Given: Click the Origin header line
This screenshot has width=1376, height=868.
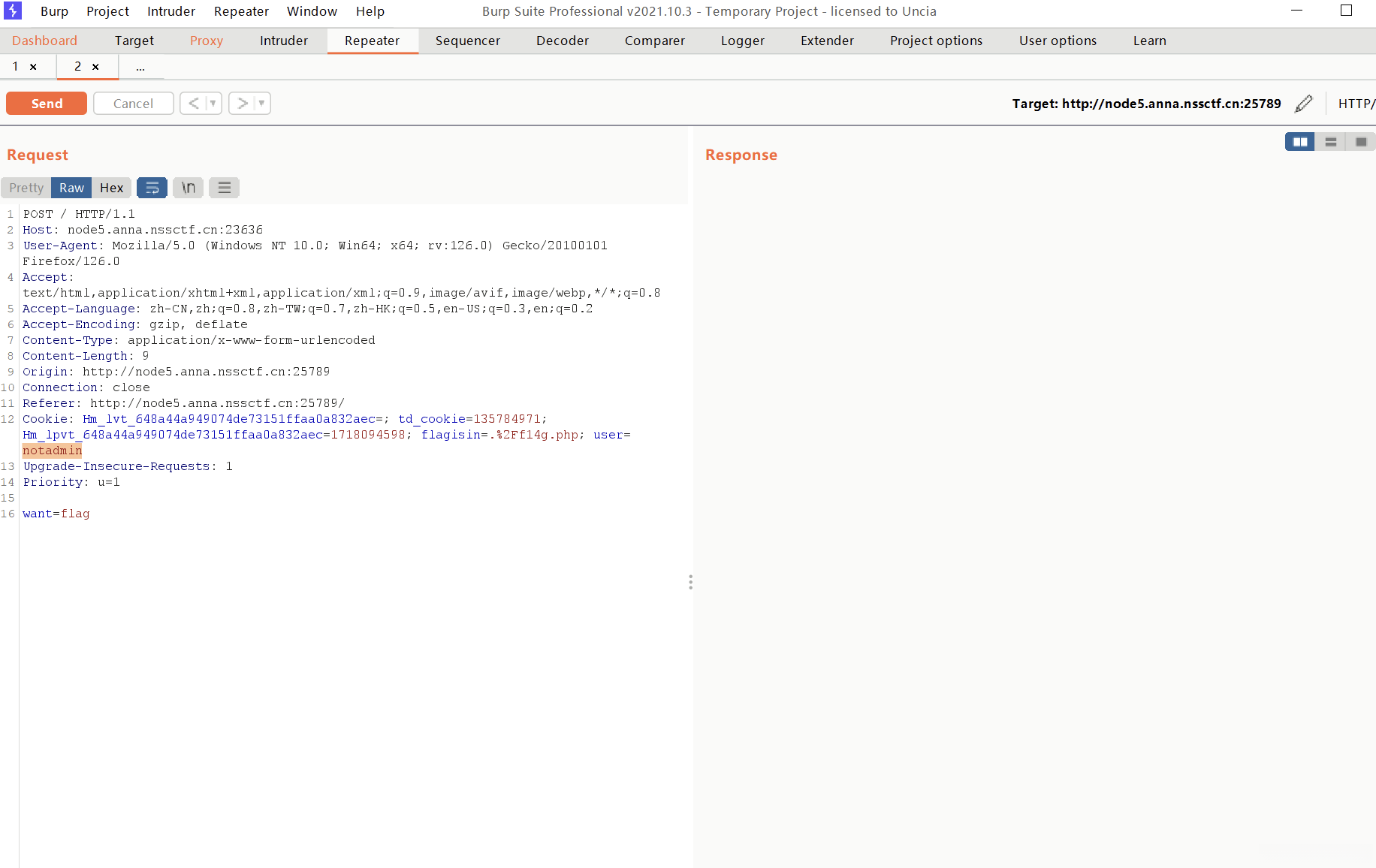Looking at the screenshot, I should pyautogui.click(x=176, y=372).
